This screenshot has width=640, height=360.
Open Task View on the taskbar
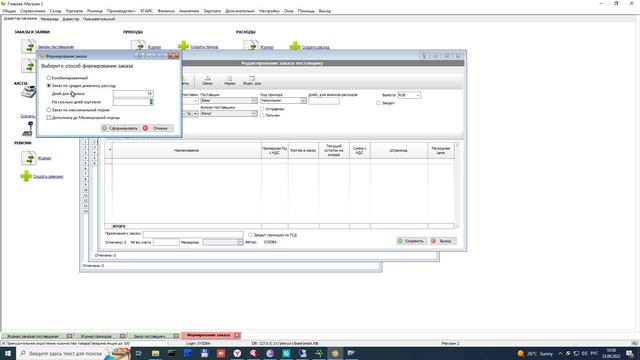click(138, 353)
